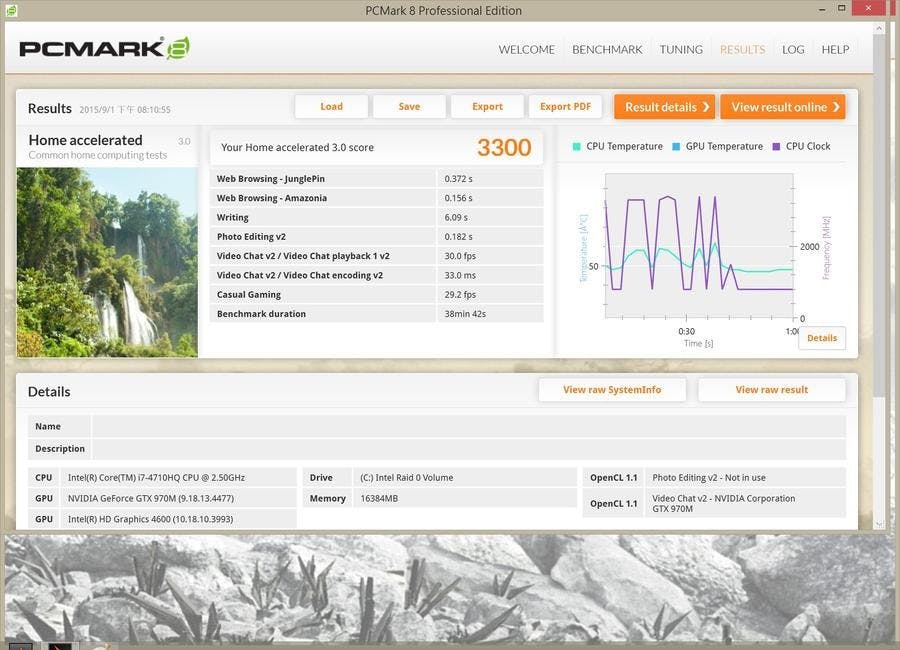Click the CPU Temperature legend swatch
Screen dimensions: 900x650
pos(577,146)
